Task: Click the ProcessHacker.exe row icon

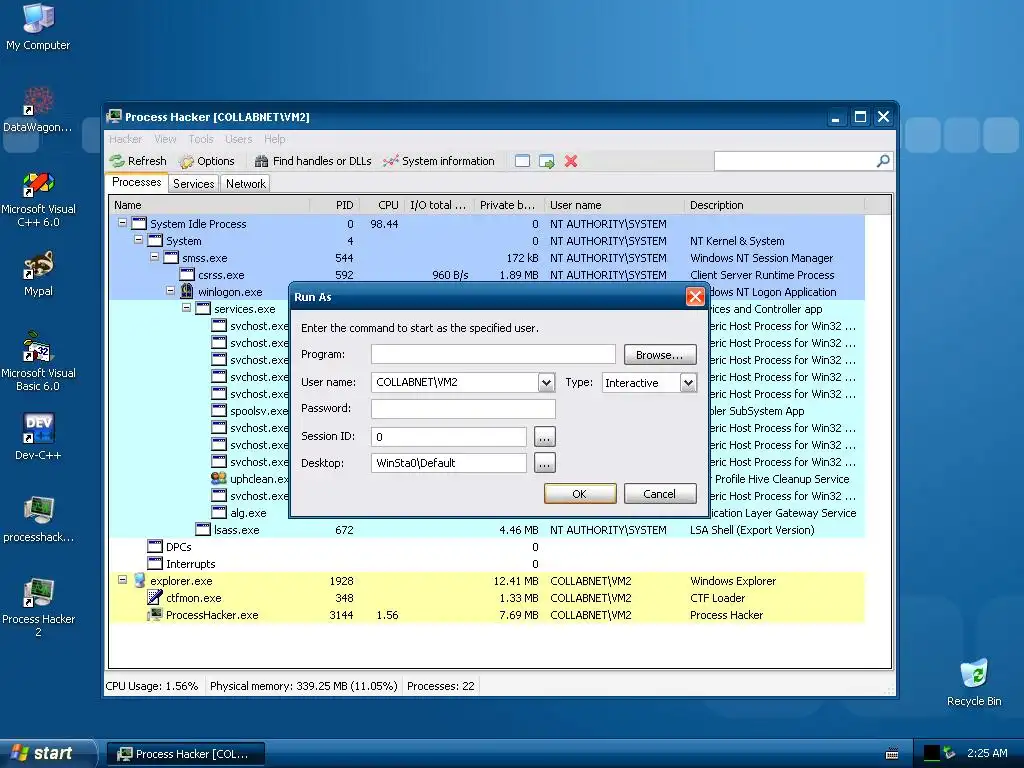Action: pos(155,614)
